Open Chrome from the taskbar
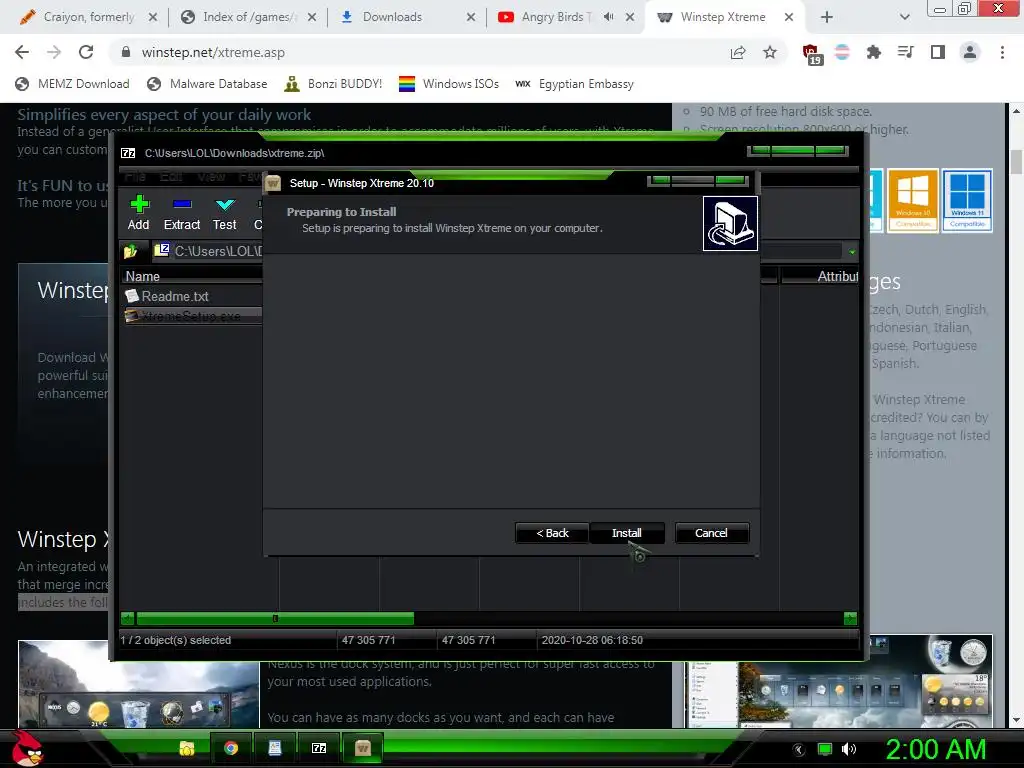Screen dimensions: 1024x768 pos(231,748)
